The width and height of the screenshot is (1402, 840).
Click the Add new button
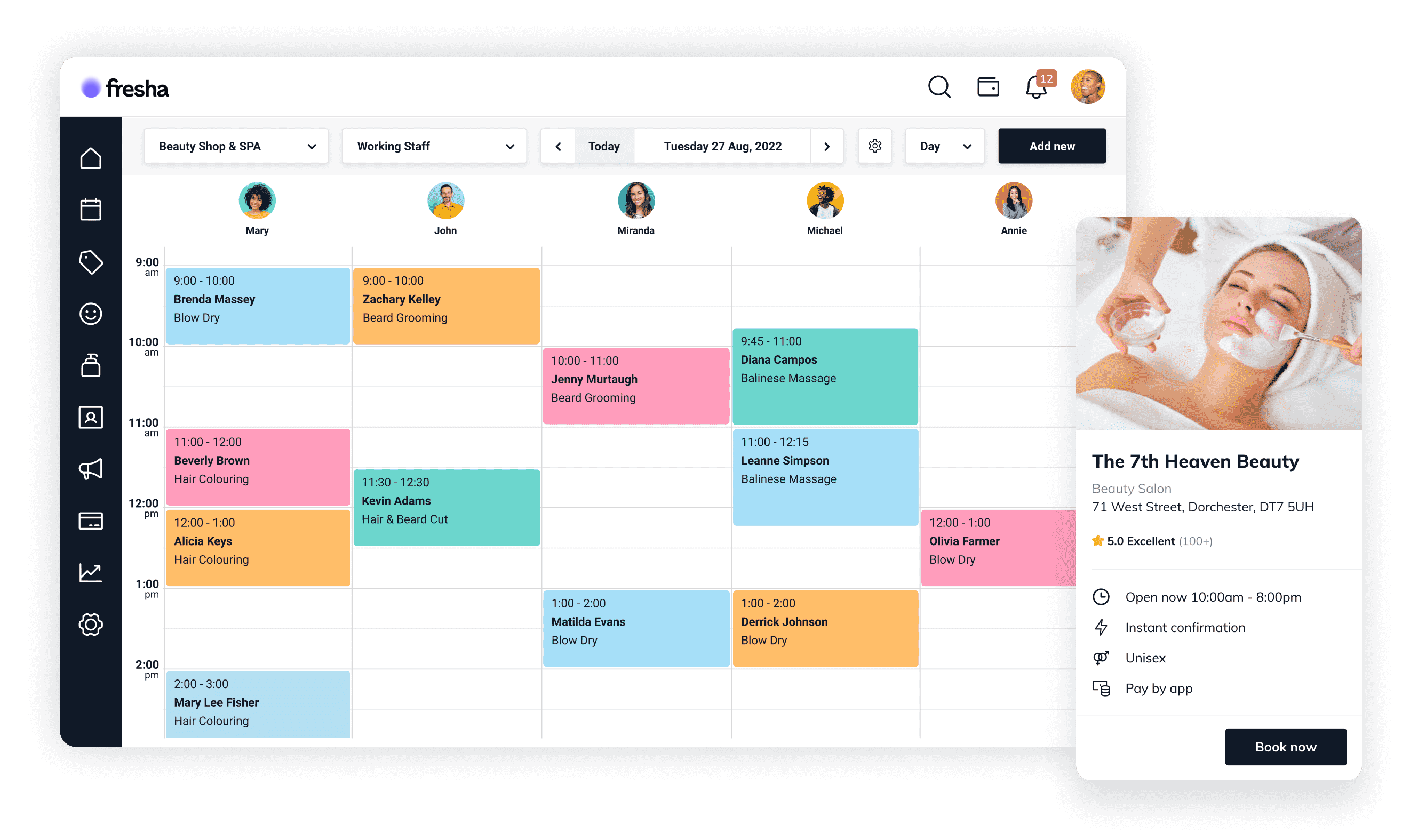coord(1052,146)
